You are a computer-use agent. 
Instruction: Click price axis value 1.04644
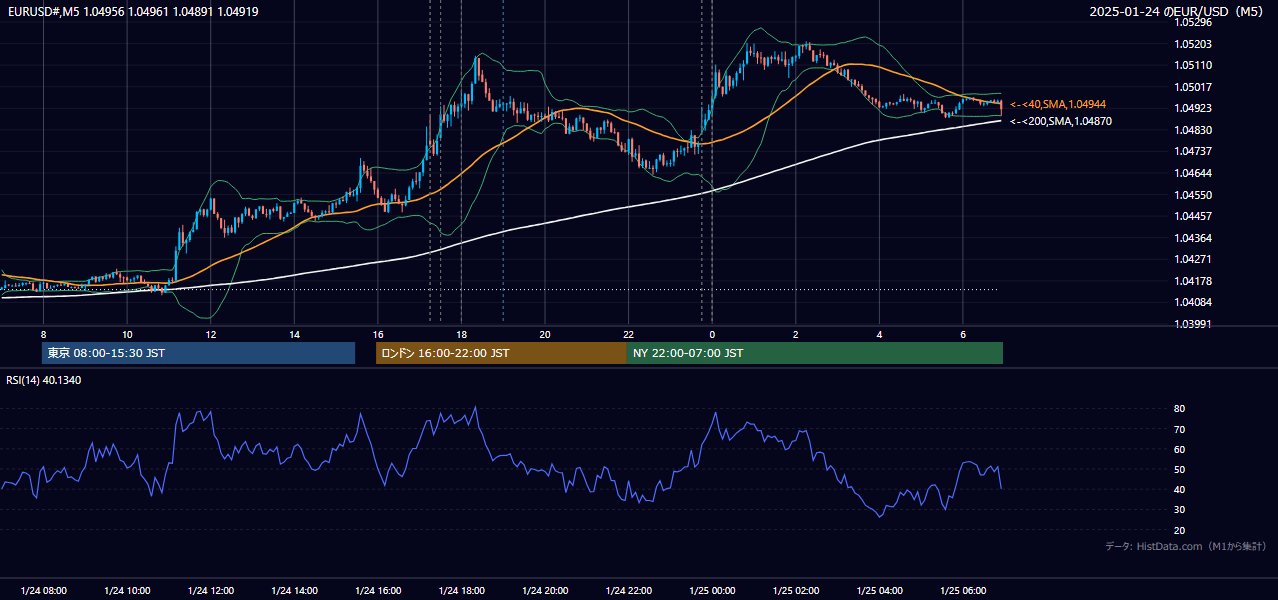pos(1194,173)
